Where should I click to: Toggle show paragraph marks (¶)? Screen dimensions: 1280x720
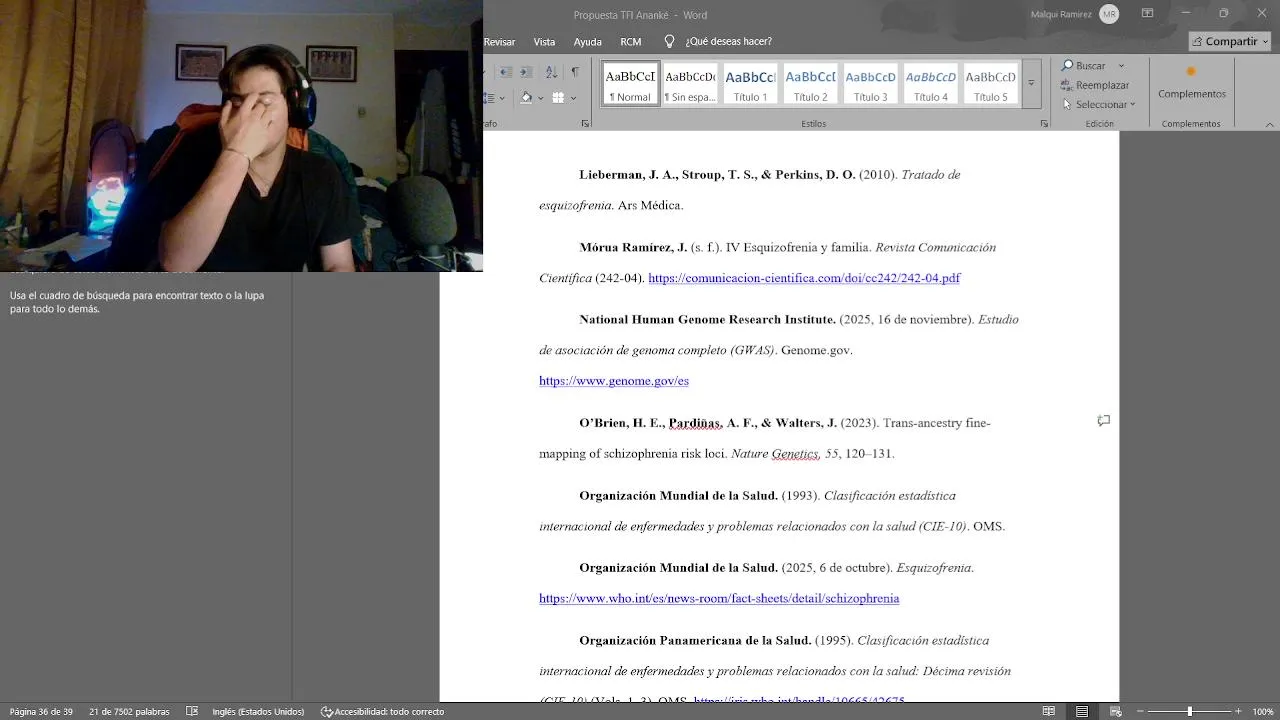575,72
